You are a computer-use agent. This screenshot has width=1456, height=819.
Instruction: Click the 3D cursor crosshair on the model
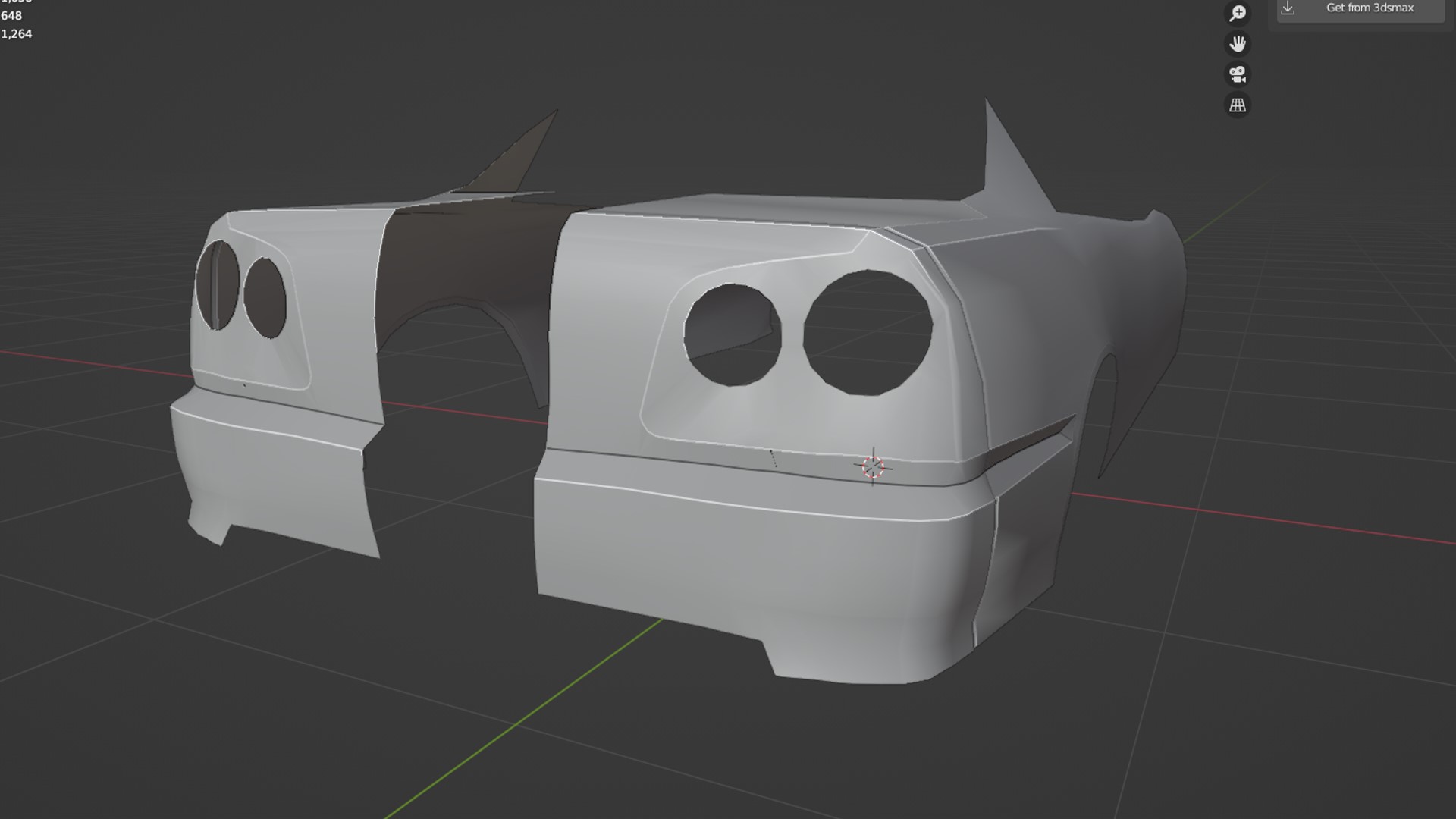point(873,466)
